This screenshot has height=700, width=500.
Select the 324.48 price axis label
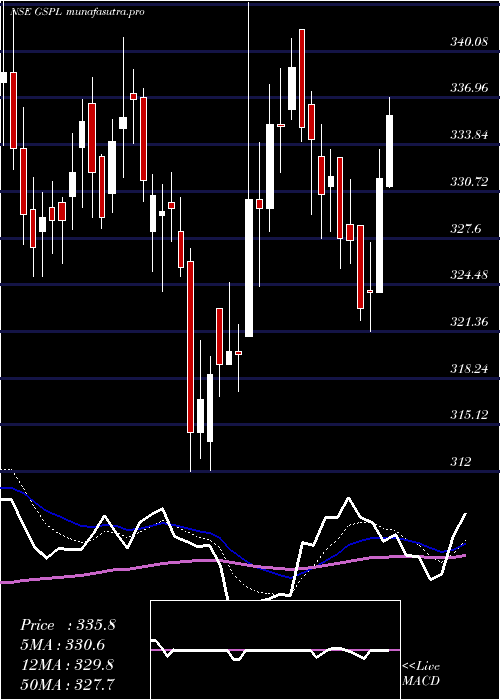click(469, 275)
